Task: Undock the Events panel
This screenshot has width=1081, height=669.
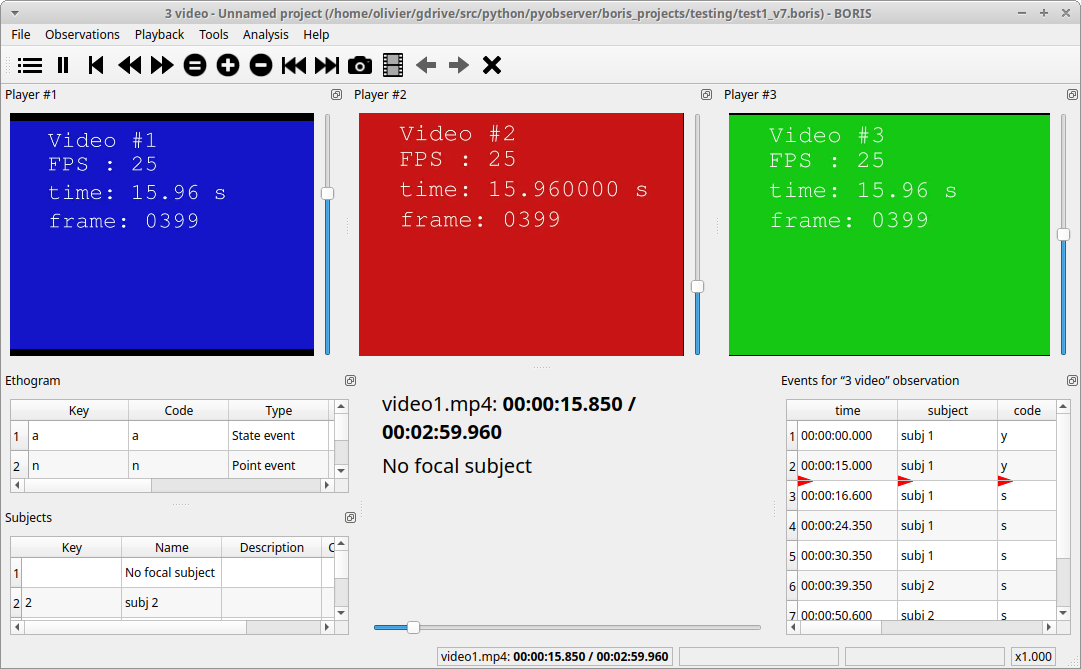Action: tap(1072, 381)
